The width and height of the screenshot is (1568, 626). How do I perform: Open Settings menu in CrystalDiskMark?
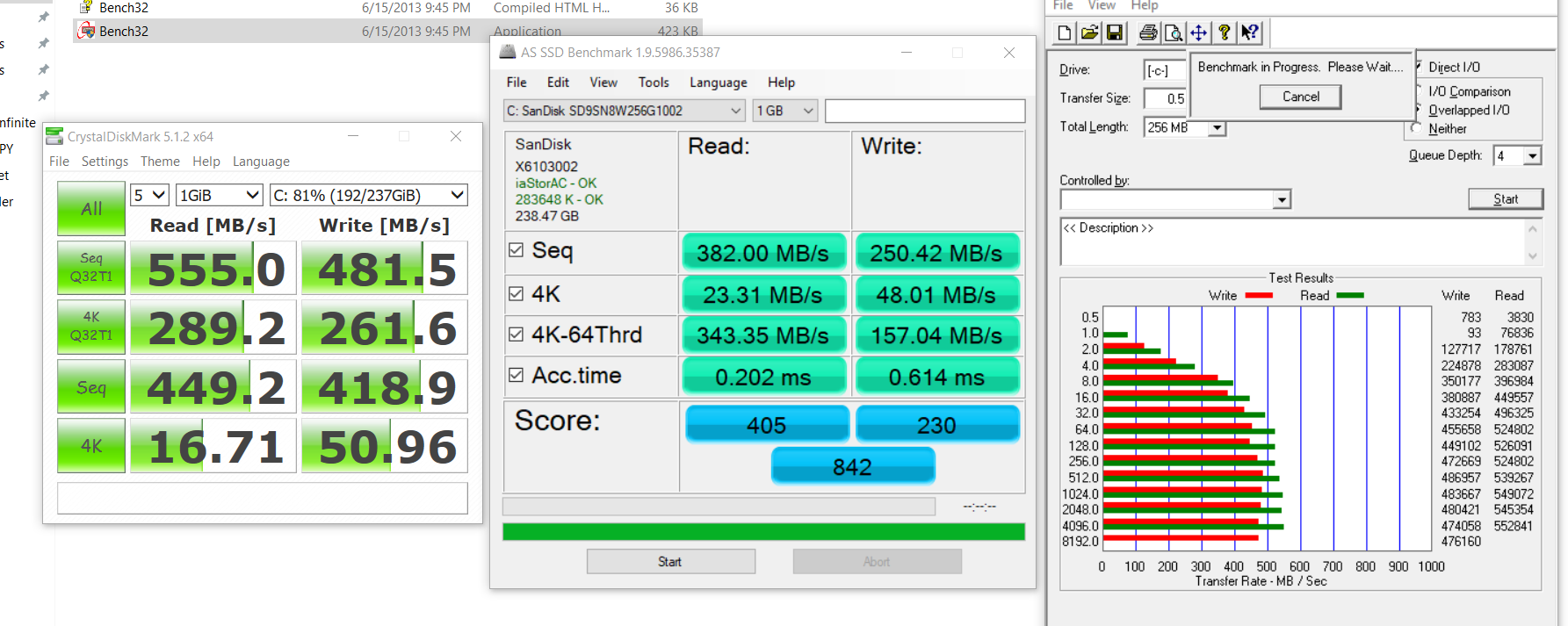tap(105, 162)
